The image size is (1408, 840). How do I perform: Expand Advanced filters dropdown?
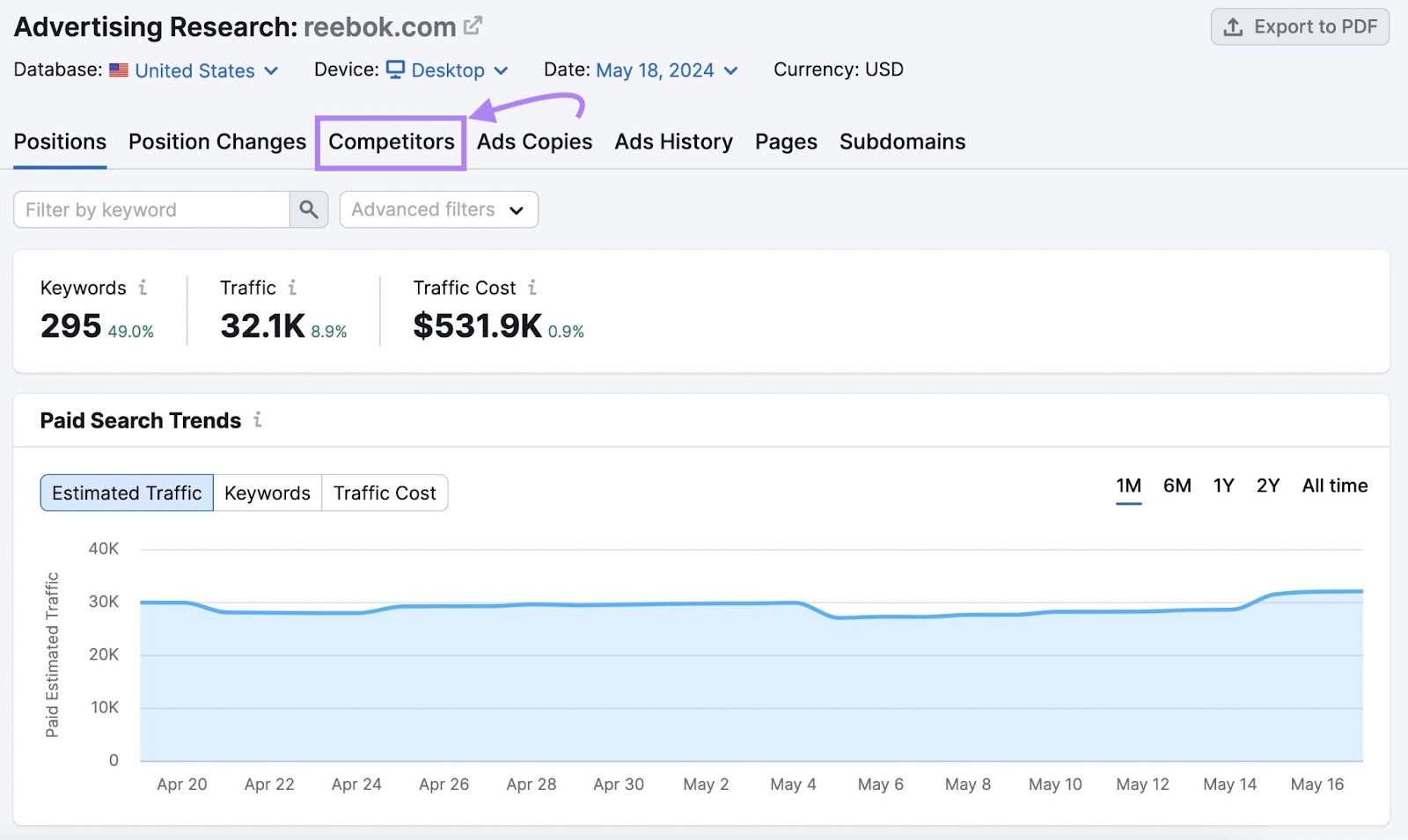(438, 209)
